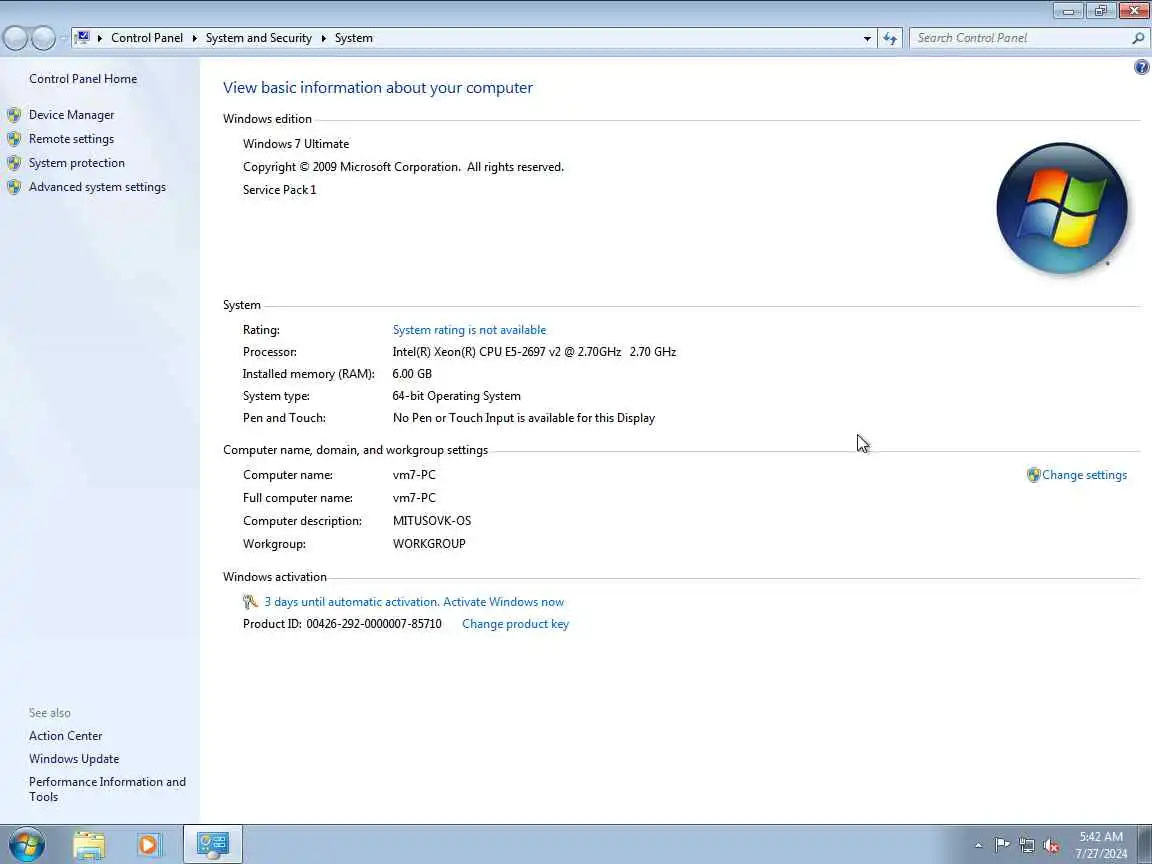Minimize the System window
Viewport: 1152px width, 864px height.
(x=1068, y=10)
